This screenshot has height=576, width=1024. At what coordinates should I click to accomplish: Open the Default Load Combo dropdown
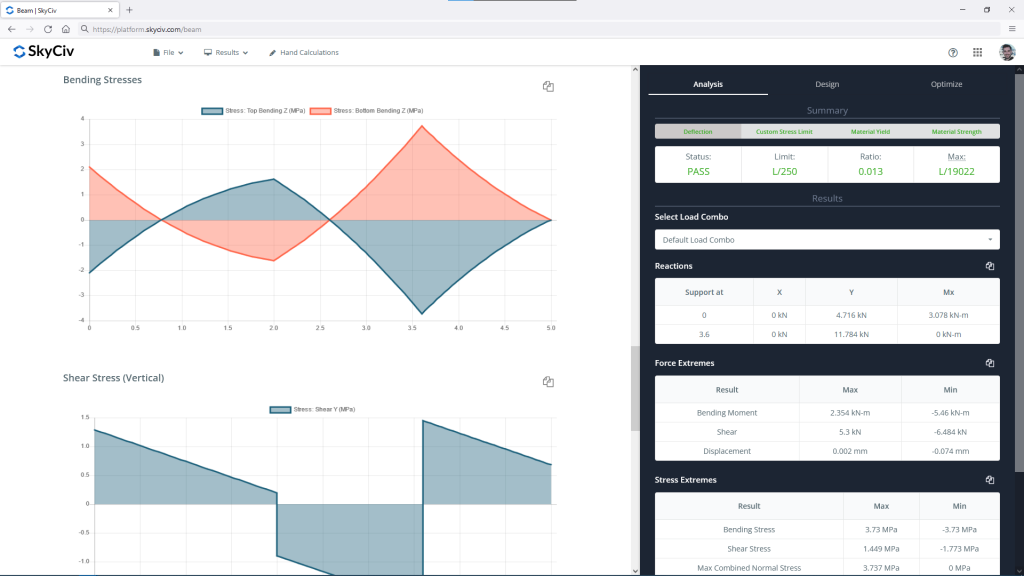tap(827, 239)
